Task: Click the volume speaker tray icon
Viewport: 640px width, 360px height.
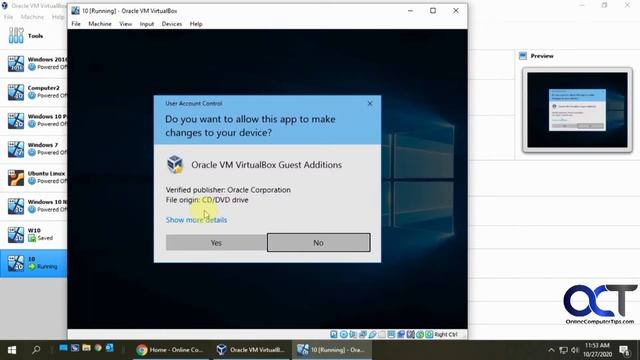Action: pyautogui.click(x=575, y=350)
